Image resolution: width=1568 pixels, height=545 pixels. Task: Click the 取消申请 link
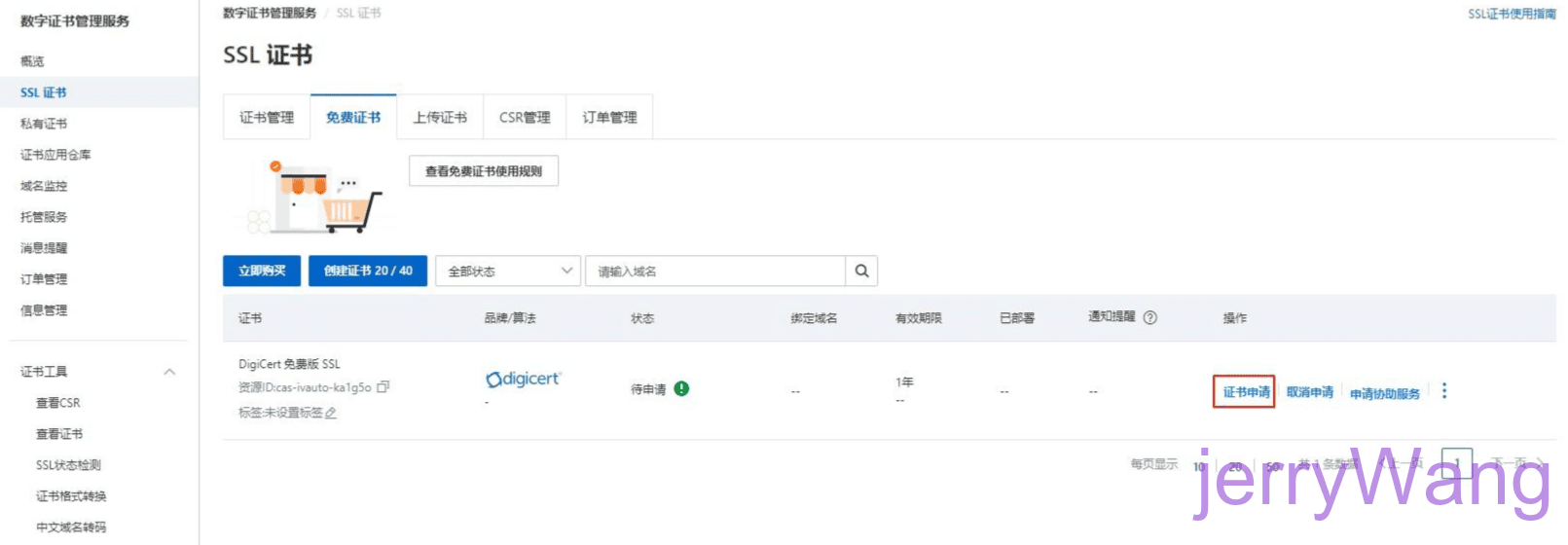1309,392
